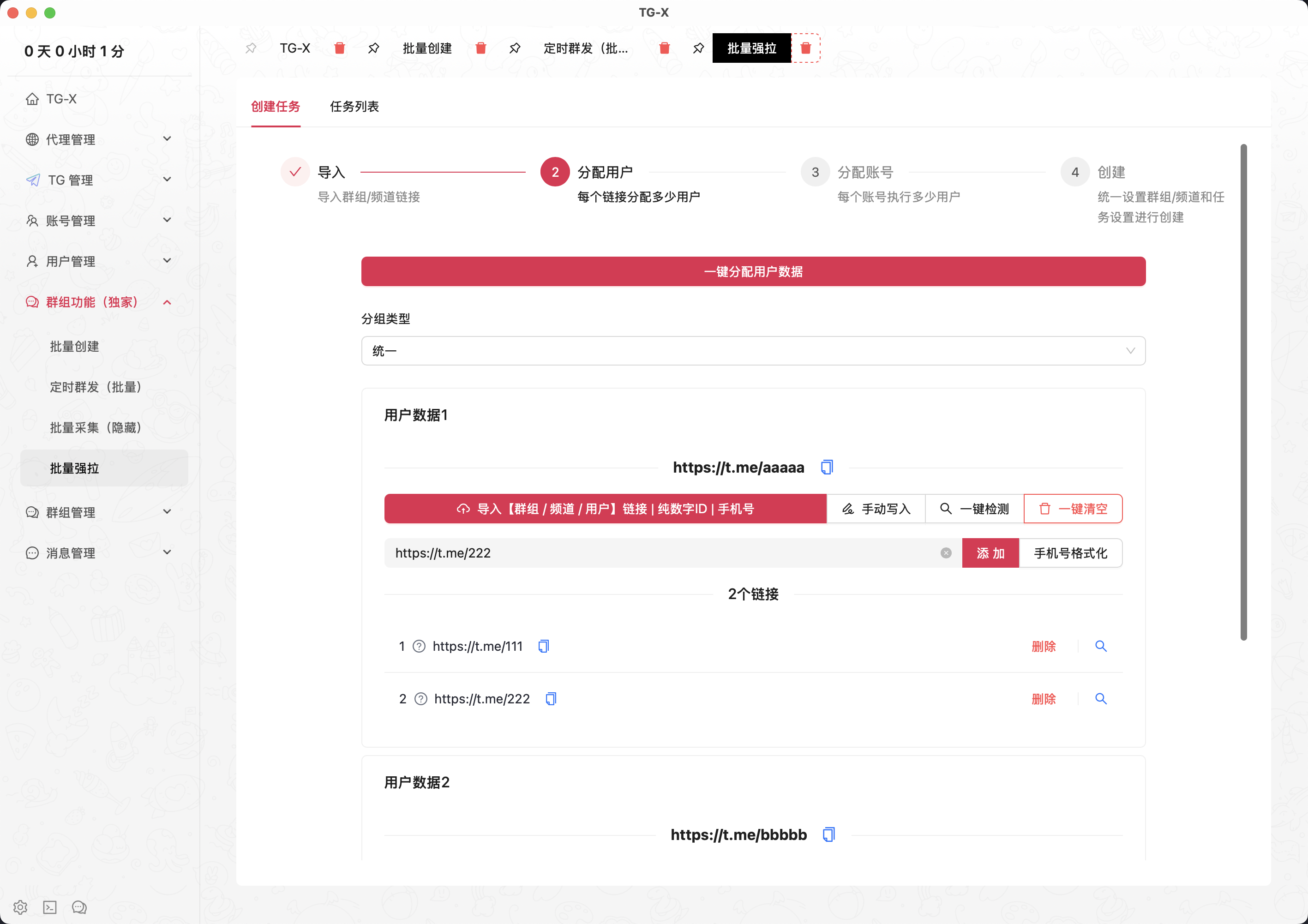Click 手动写入 button
The width and height of the screenshot is (1308, 924).
point(876,509)
